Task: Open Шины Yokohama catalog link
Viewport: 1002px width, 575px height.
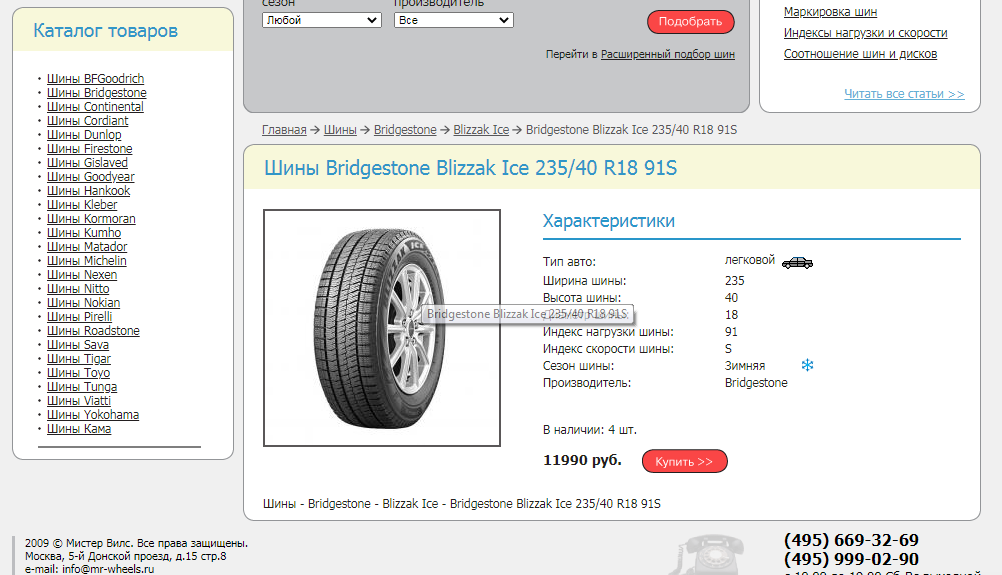Action: 93,416
